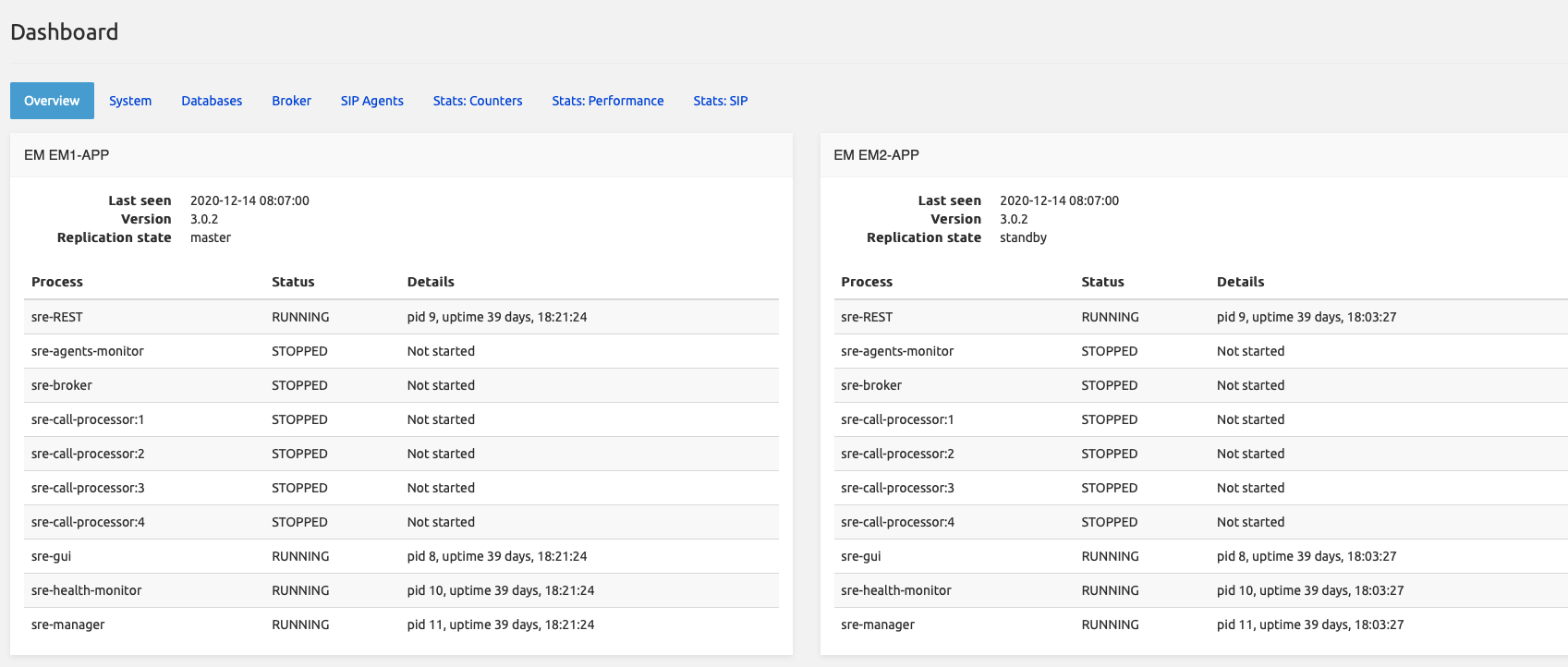Click EM2-APP replication state 'standby'
This screenshot has height=667, width=1568.
tap(1023, 237)
